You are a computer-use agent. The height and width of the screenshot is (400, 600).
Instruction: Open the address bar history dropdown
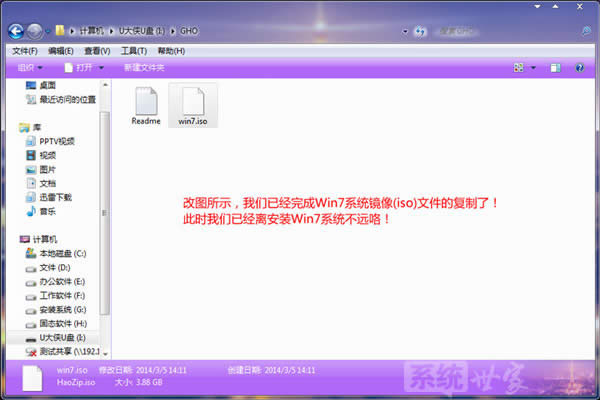[405, 31]
